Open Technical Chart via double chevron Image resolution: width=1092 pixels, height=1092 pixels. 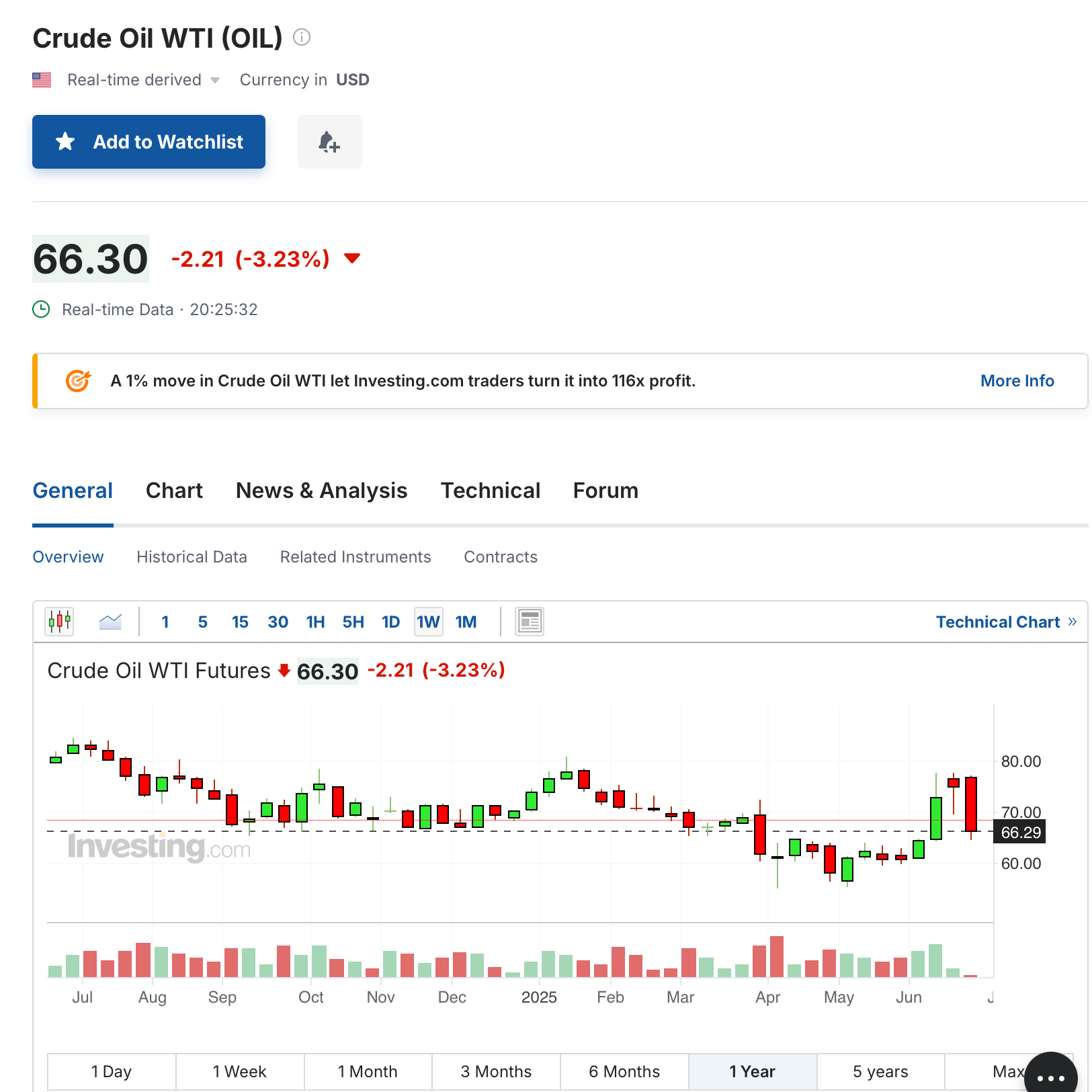pyautogui.click(x=1073, y=622)
